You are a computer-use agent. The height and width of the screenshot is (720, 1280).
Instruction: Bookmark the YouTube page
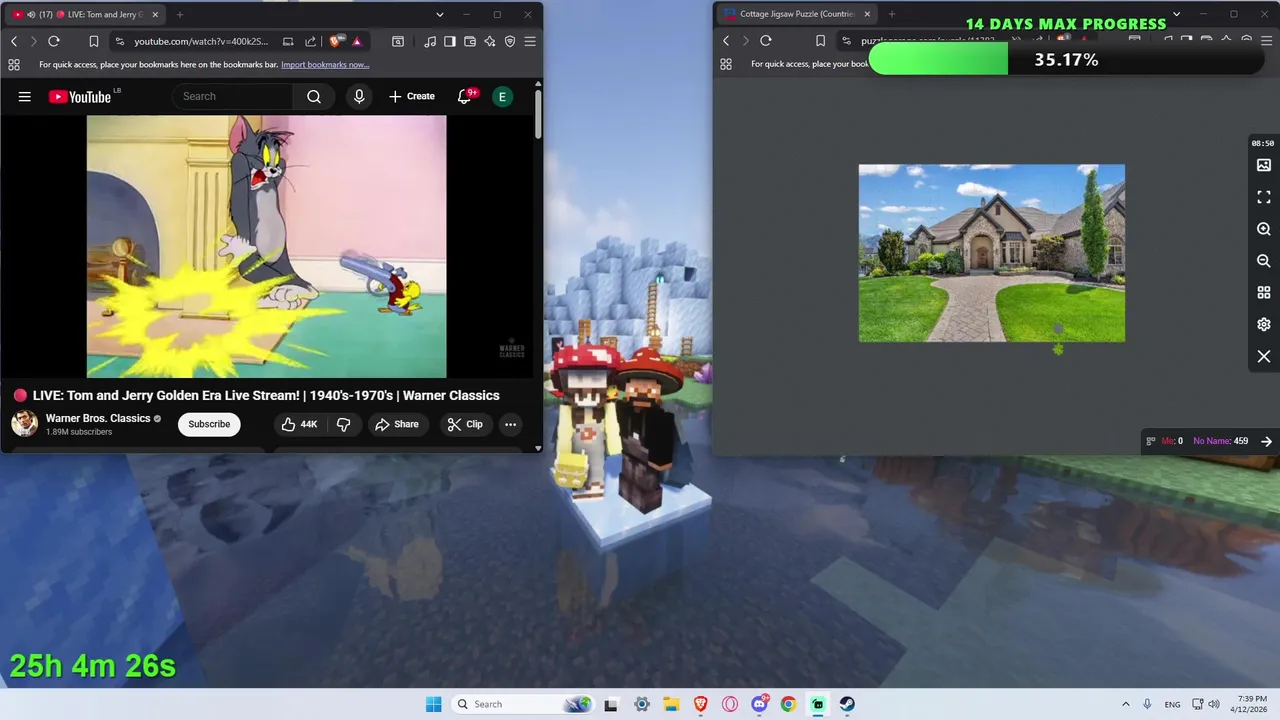pos(94,41)
